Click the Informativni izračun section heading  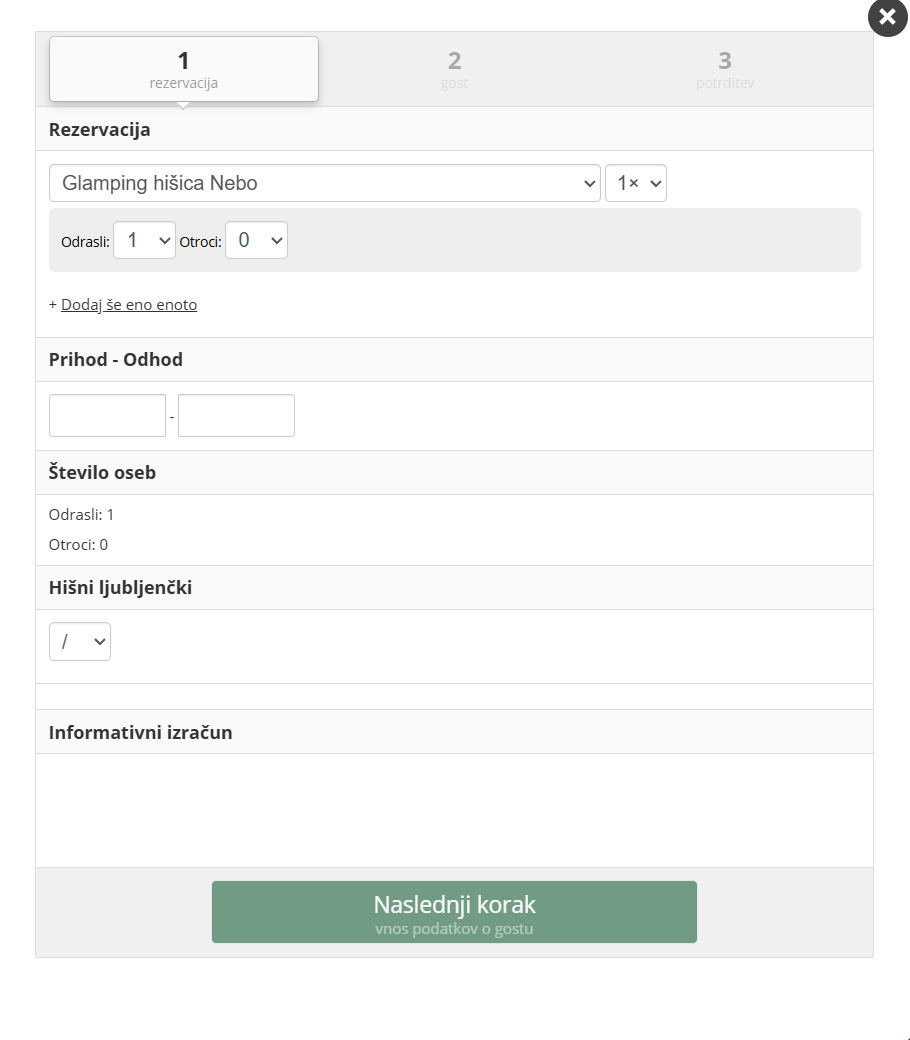tap(140, 732)
